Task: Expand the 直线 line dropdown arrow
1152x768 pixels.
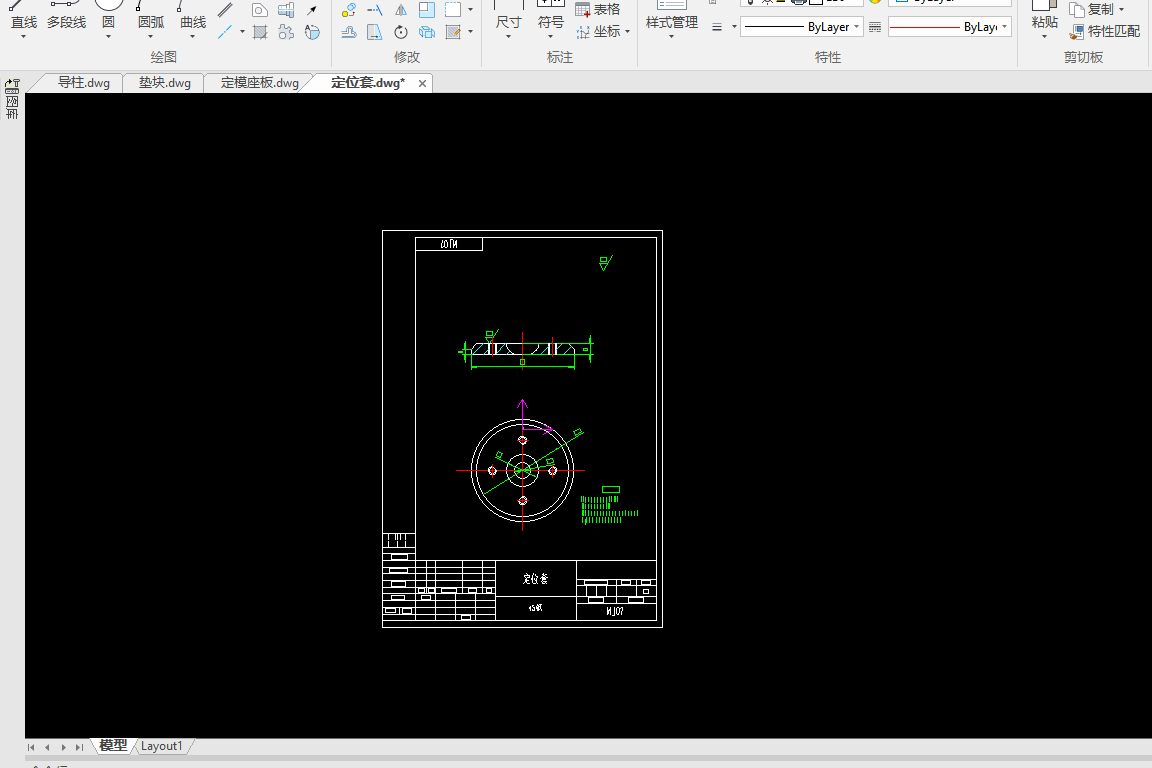Action: [x=24, y=38]
